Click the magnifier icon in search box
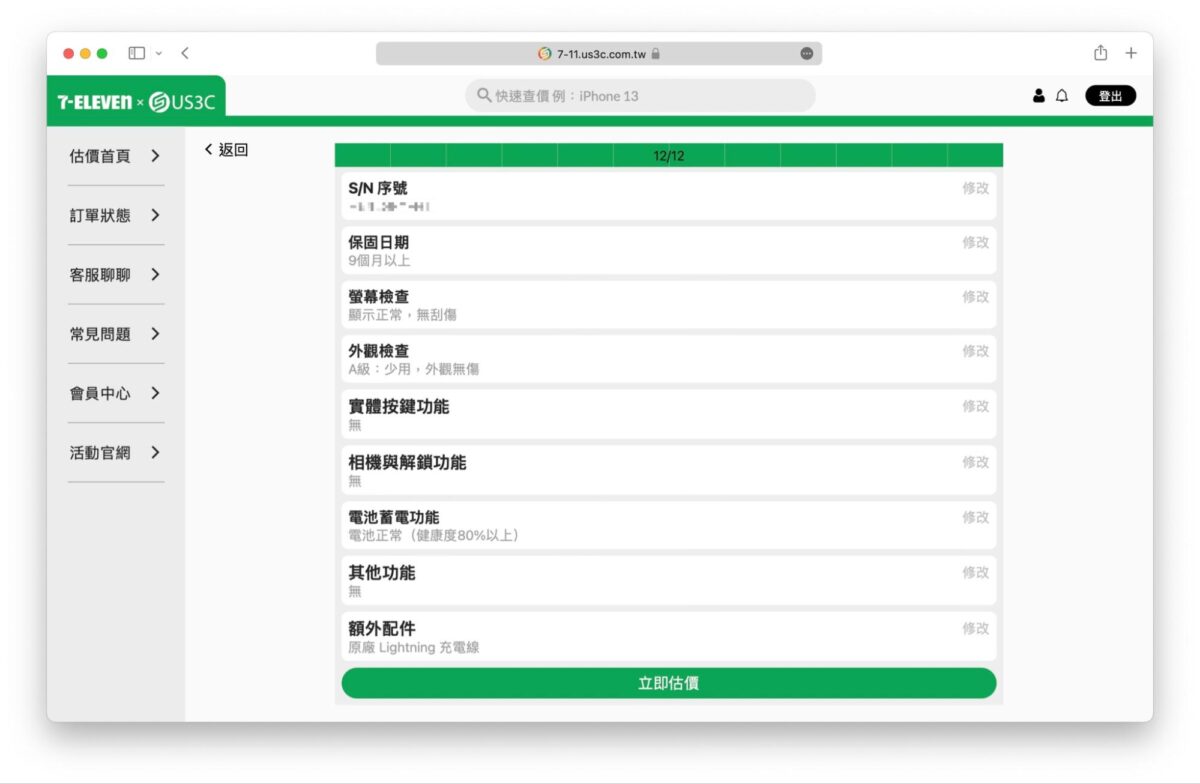The height and width of the screenshot is (784, 1200). tap(484, 96)
